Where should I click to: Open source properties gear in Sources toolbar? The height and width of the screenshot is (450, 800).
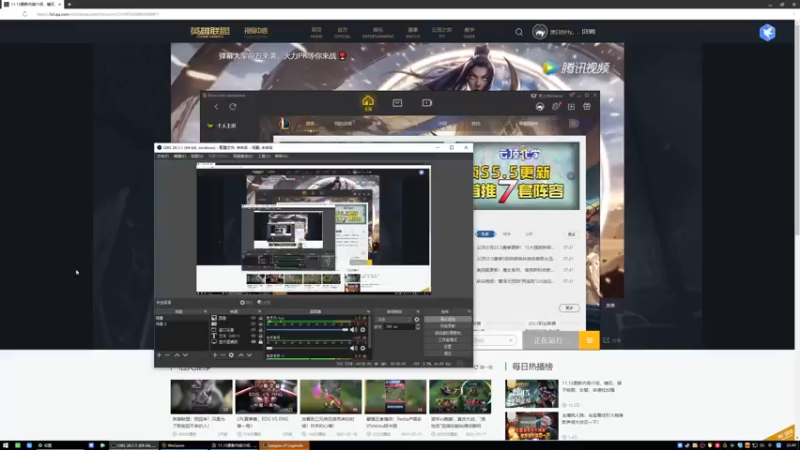pos(231,355)
